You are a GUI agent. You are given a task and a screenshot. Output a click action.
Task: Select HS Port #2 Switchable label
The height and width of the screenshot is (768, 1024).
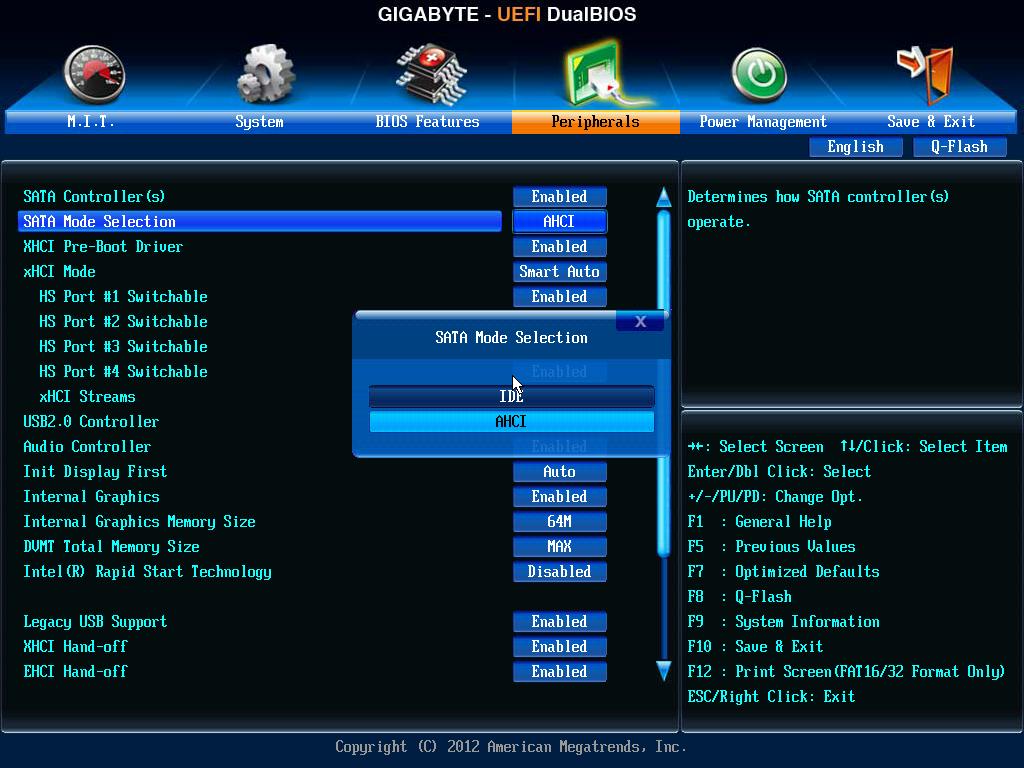click(123, 321)
